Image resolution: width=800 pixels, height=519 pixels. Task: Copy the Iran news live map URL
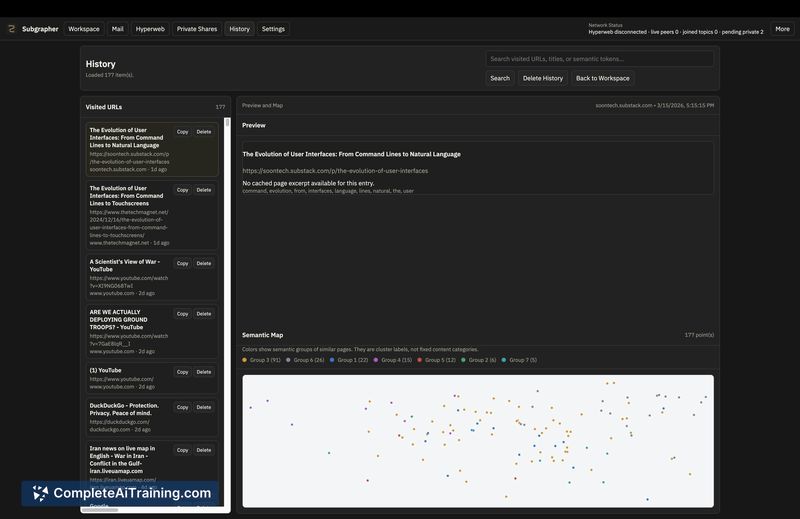(182, 450)
